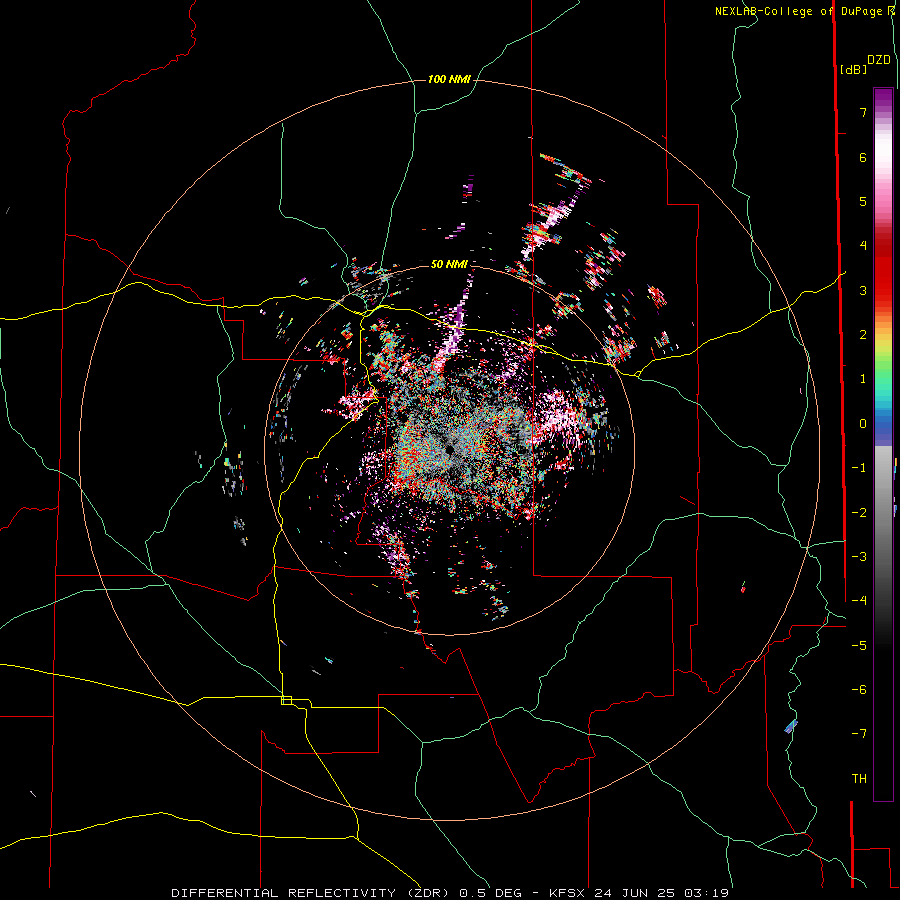Screen dimensions: 900x900
Task: Click the 4 value on the color scale
Action: [863, 246]
